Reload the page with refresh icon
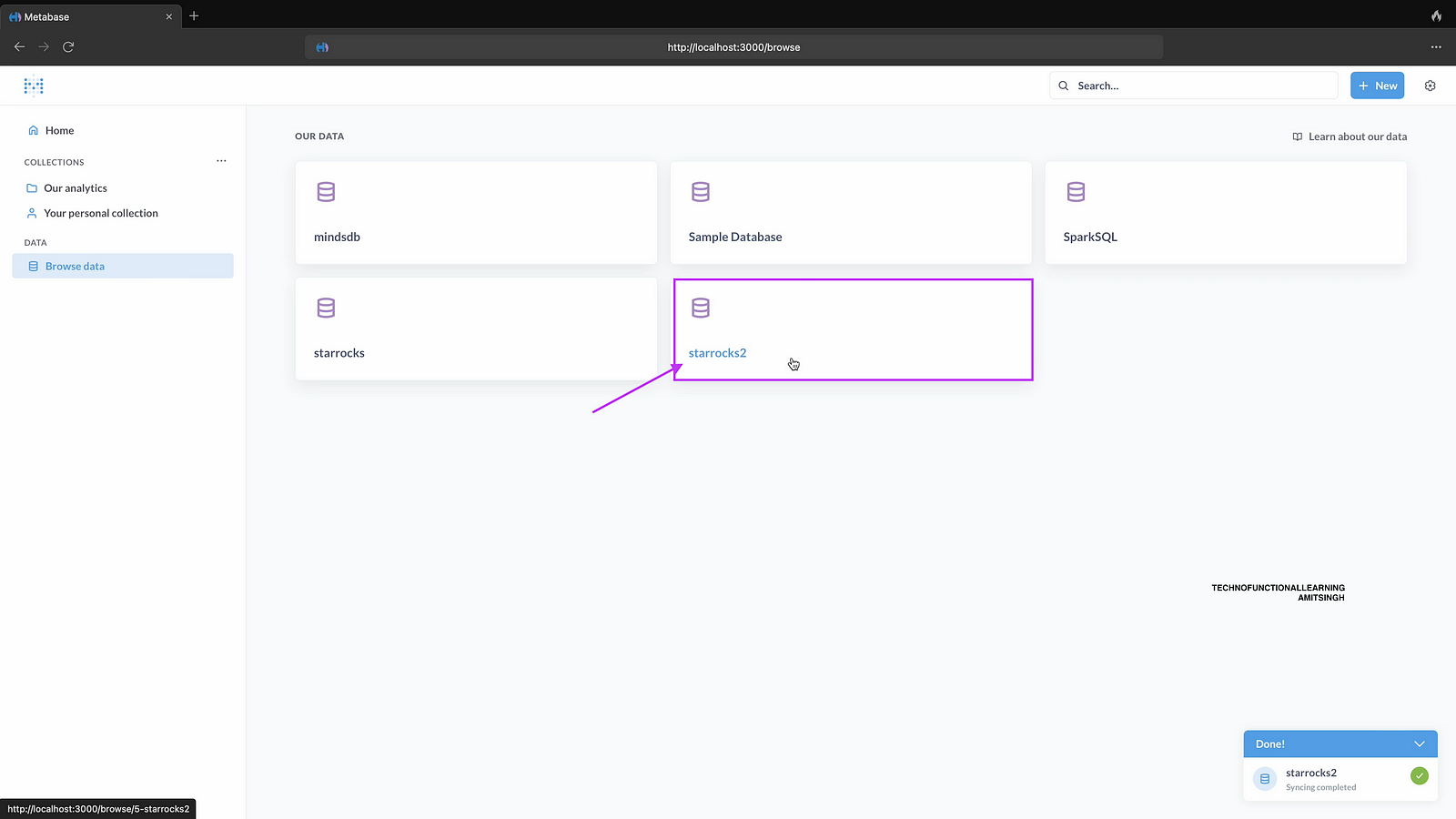The height and width of the screenshot is (819, 1456). pos(68,46)
